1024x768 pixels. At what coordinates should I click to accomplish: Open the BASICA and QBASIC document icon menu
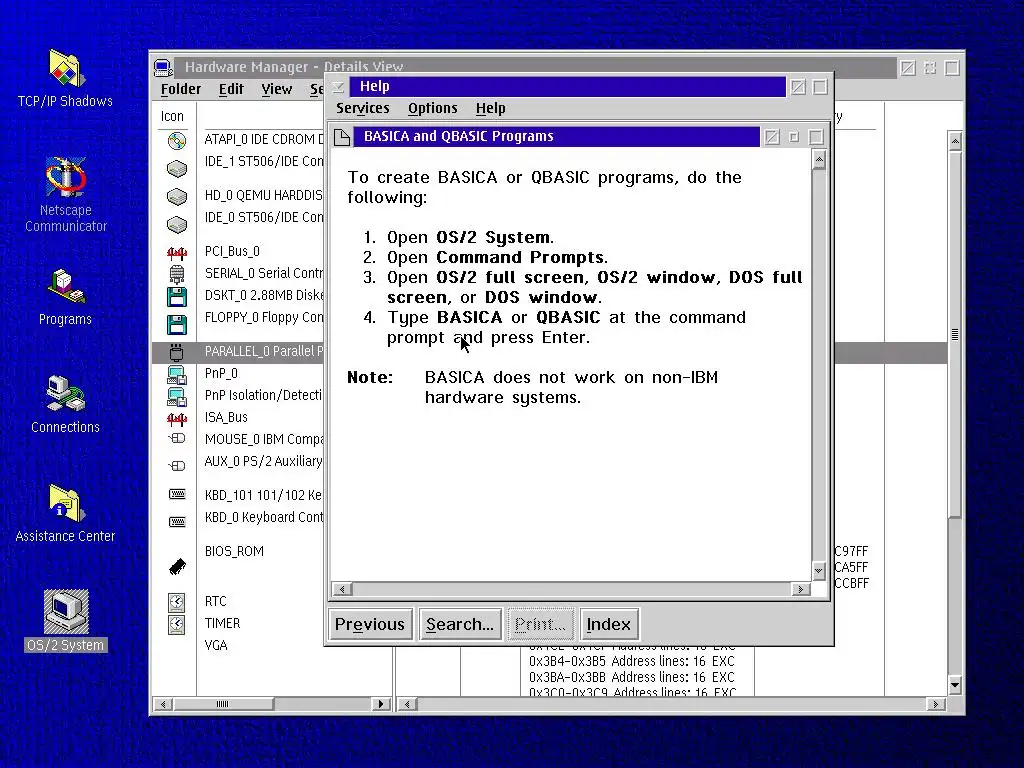(342, 136)
